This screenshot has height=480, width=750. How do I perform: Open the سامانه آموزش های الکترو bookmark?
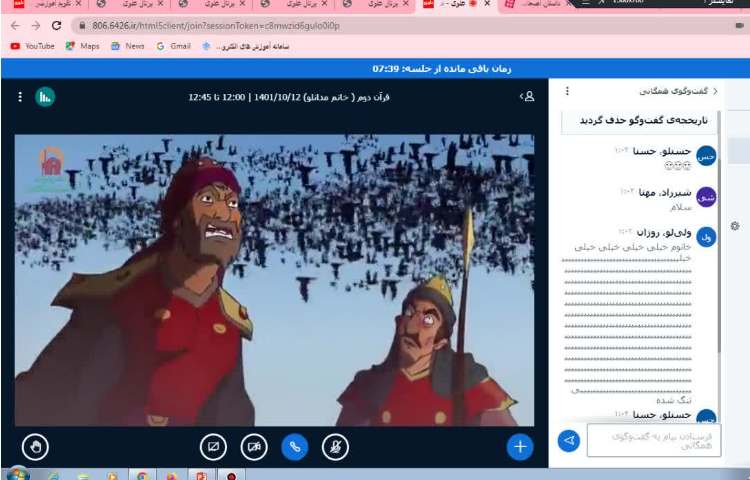click(246, 46)
